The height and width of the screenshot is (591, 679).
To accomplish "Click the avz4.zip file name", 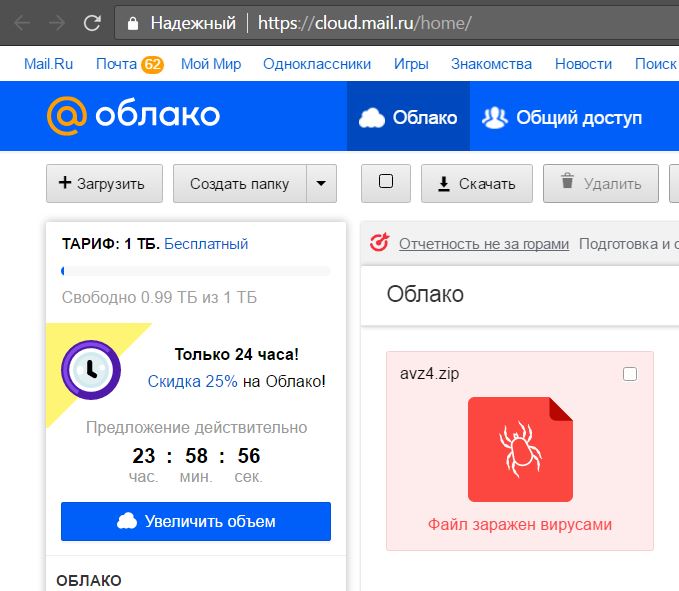I will 429,373.
